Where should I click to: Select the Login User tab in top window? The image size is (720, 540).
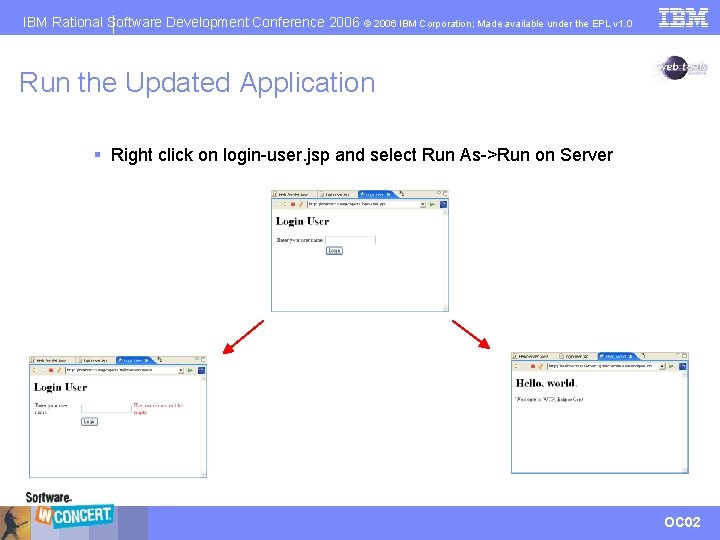378,195
